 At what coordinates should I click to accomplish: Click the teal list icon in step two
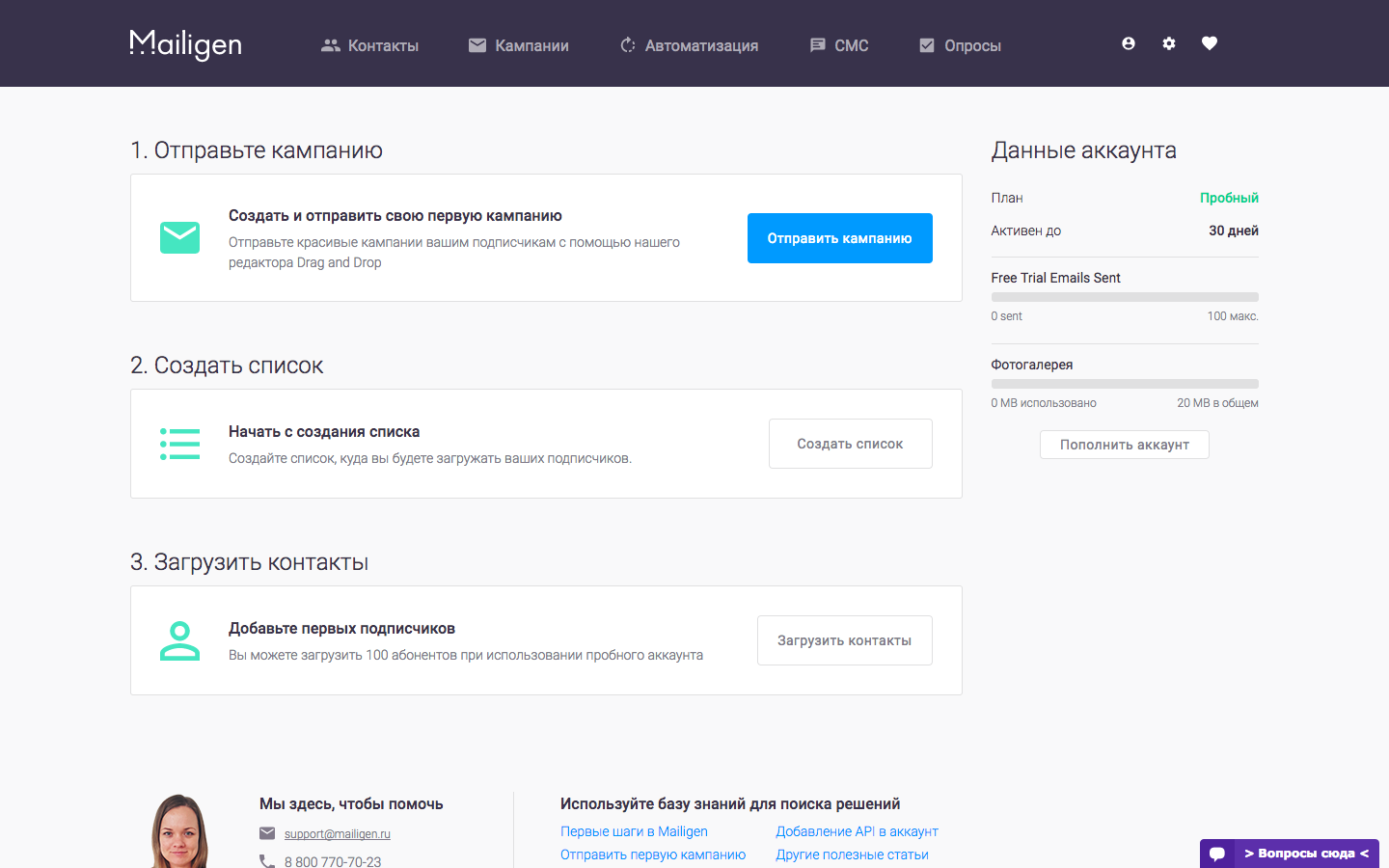click(x=179, y=443)
